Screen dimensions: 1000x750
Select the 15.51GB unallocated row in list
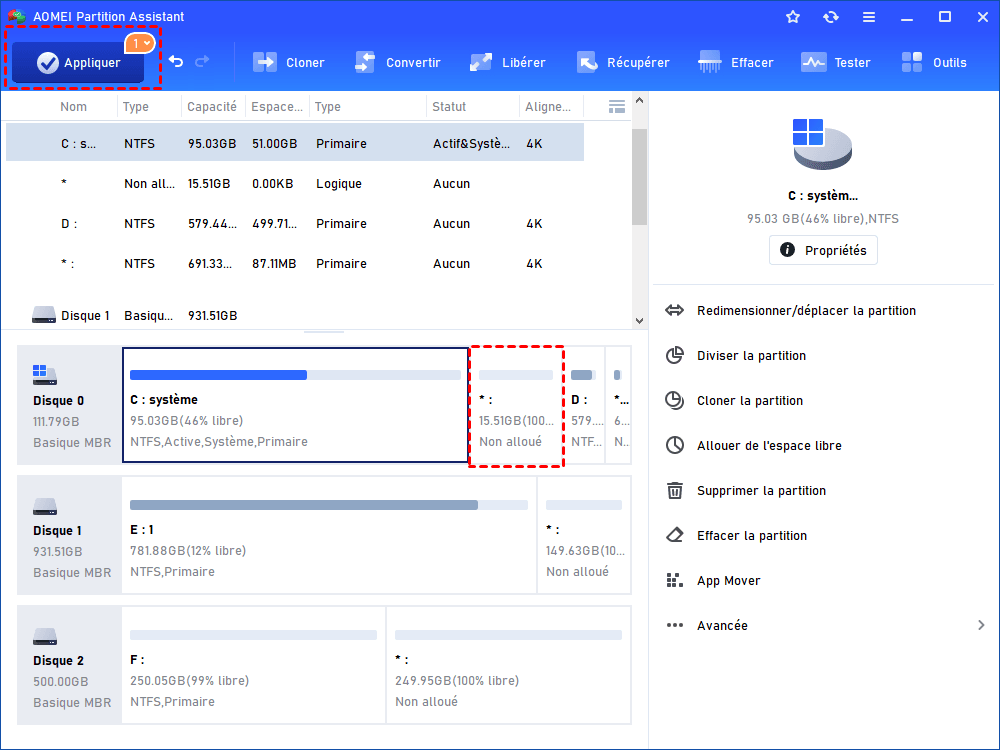click(x=295, y=184)
